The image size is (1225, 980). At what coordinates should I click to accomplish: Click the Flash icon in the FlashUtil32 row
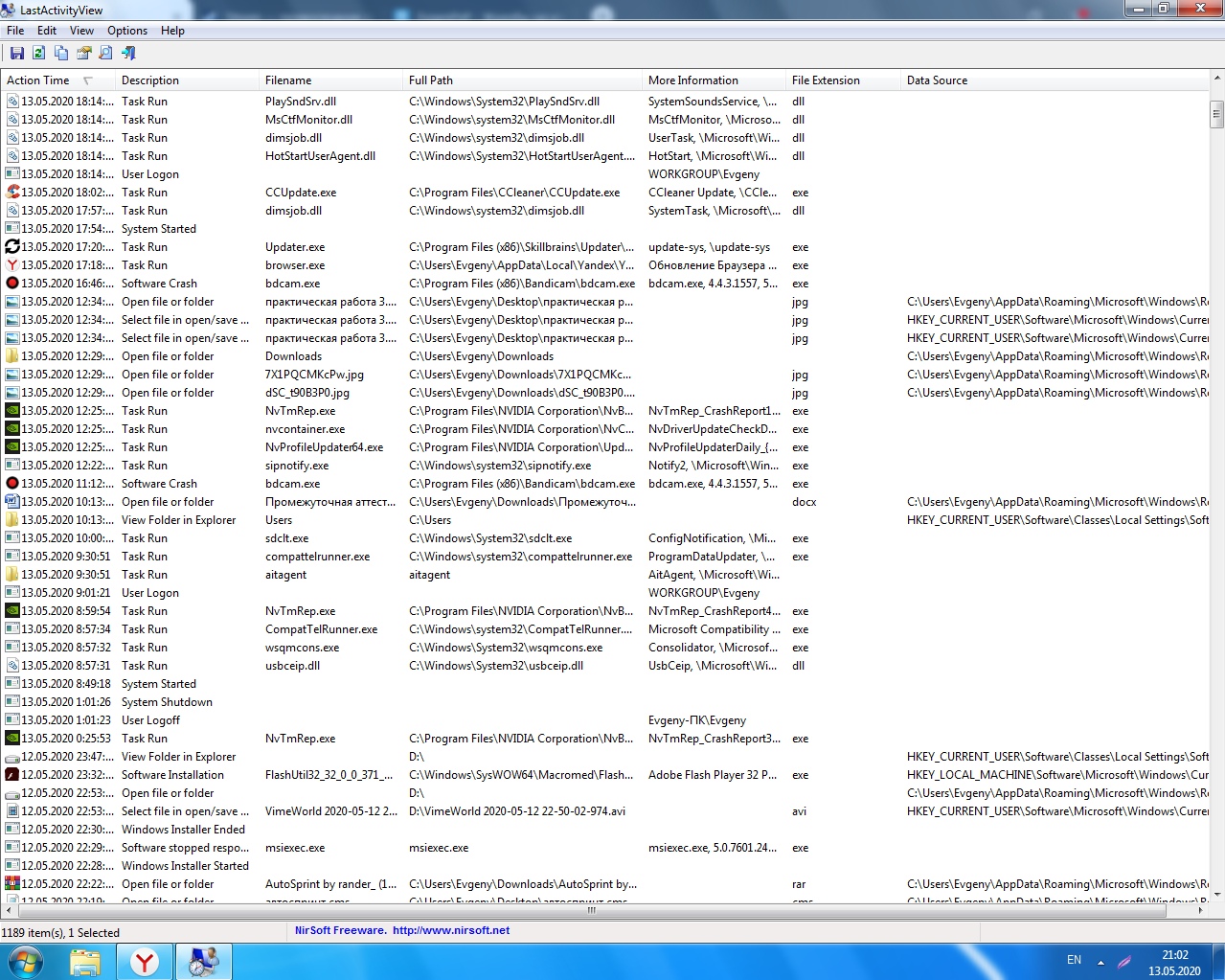tap(12, 775)
